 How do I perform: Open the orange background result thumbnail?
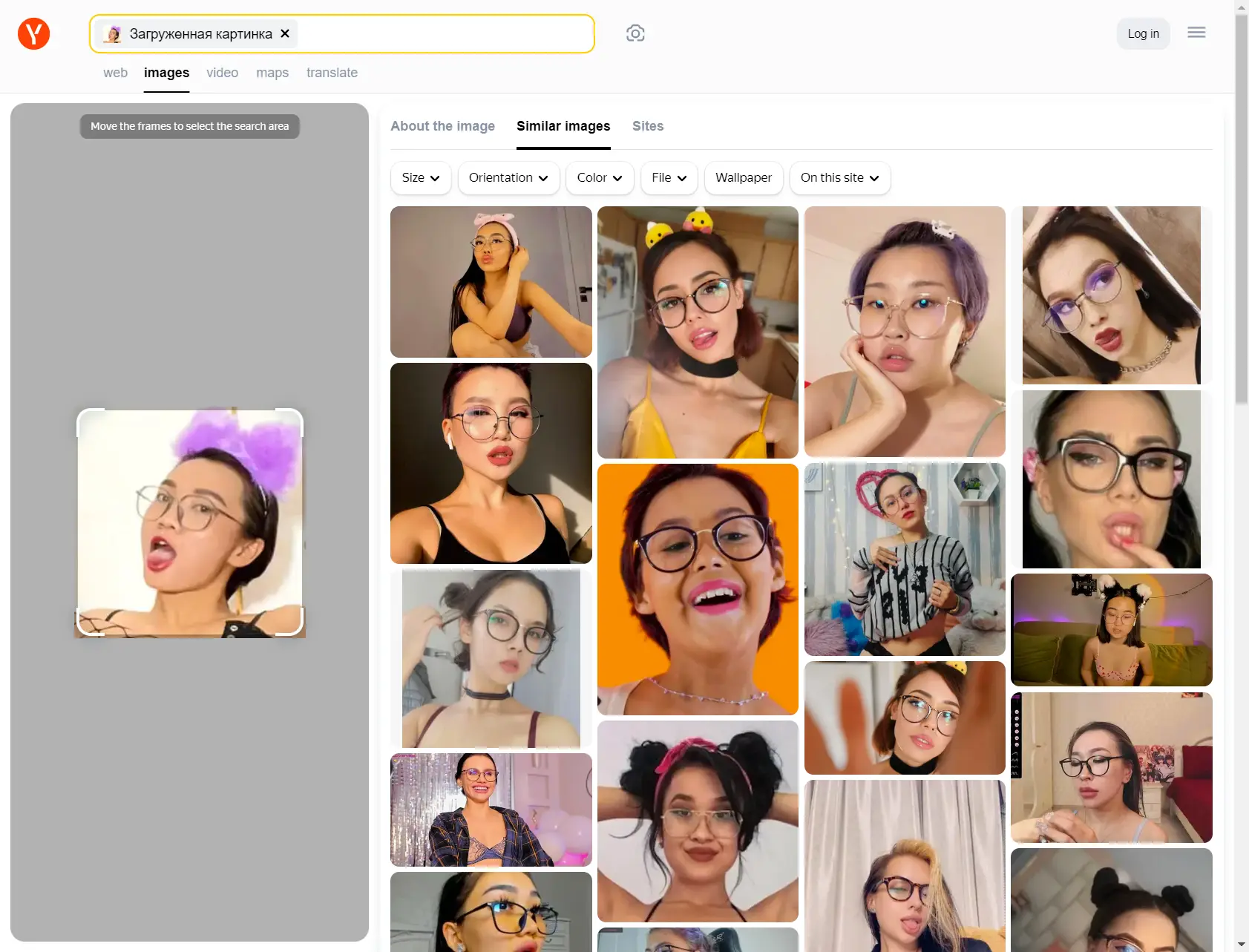coord(698,589)
